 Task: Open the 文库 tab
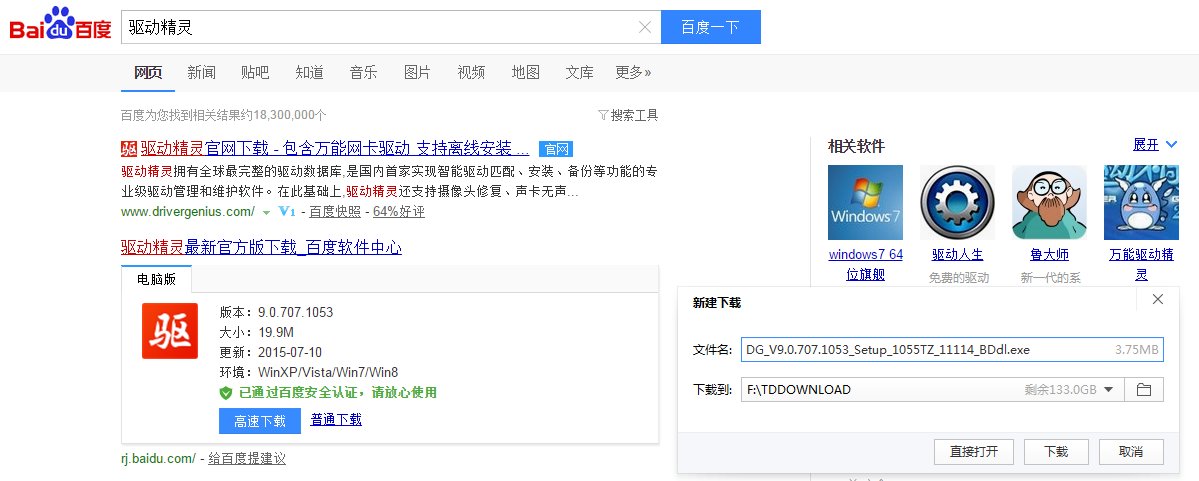click(579, 73)
